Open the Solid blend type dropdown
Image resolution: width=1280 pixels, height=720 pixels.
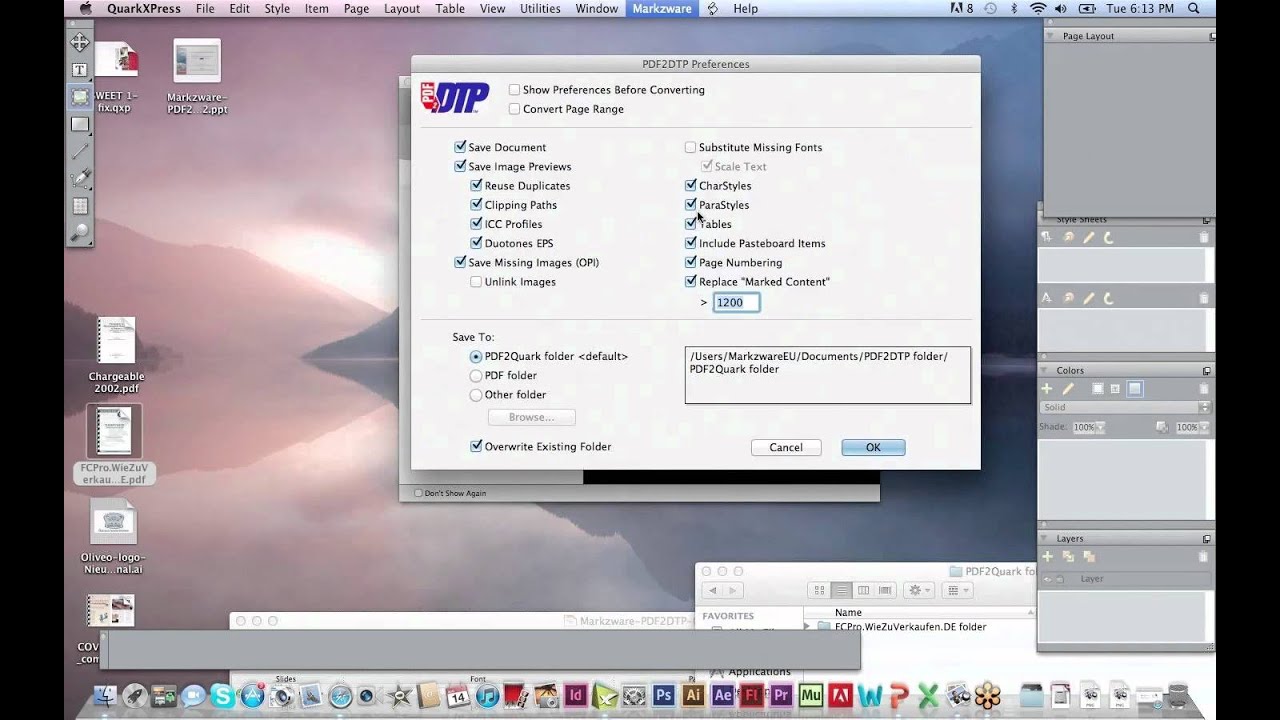1125,407
